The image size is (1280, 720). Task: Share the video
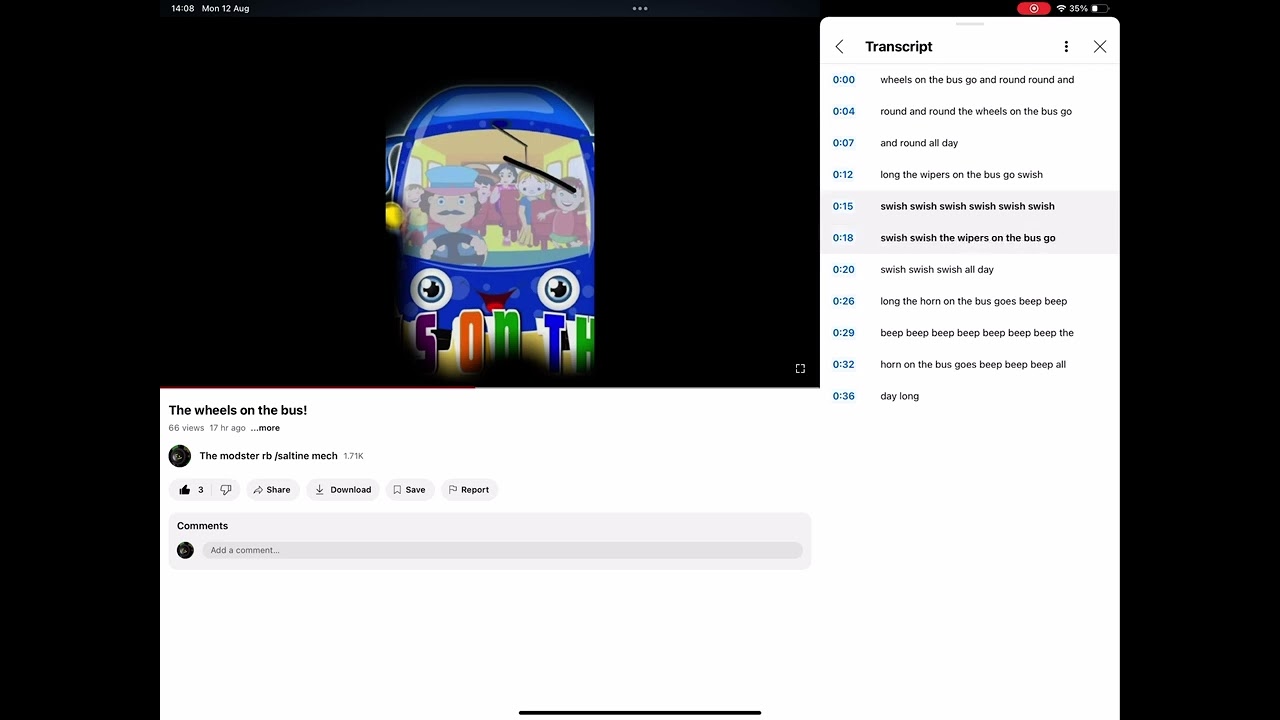click(x=272, y=490)
